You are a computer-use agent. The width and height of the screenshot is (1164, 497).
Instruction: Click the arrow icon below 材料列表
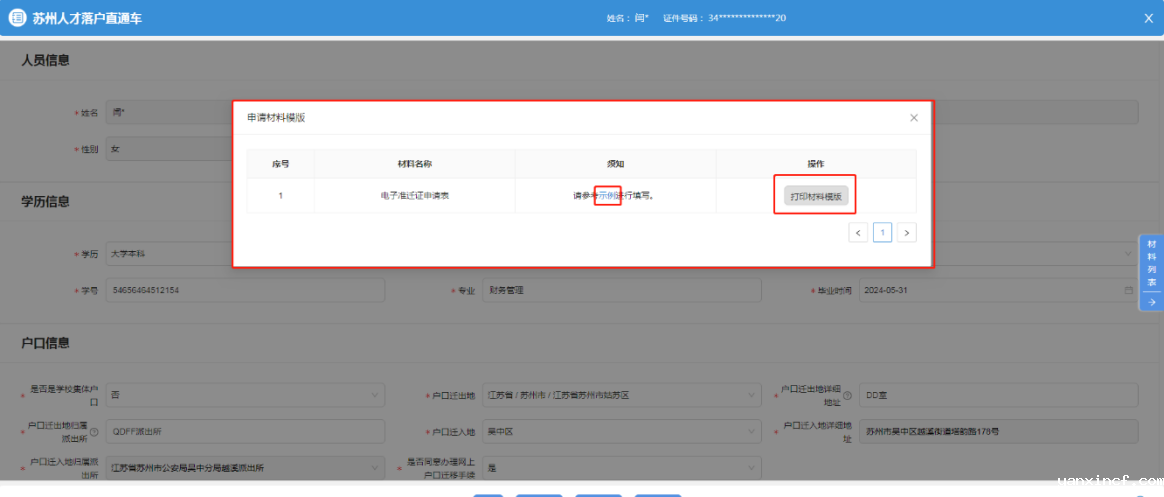pos(1151,301)
